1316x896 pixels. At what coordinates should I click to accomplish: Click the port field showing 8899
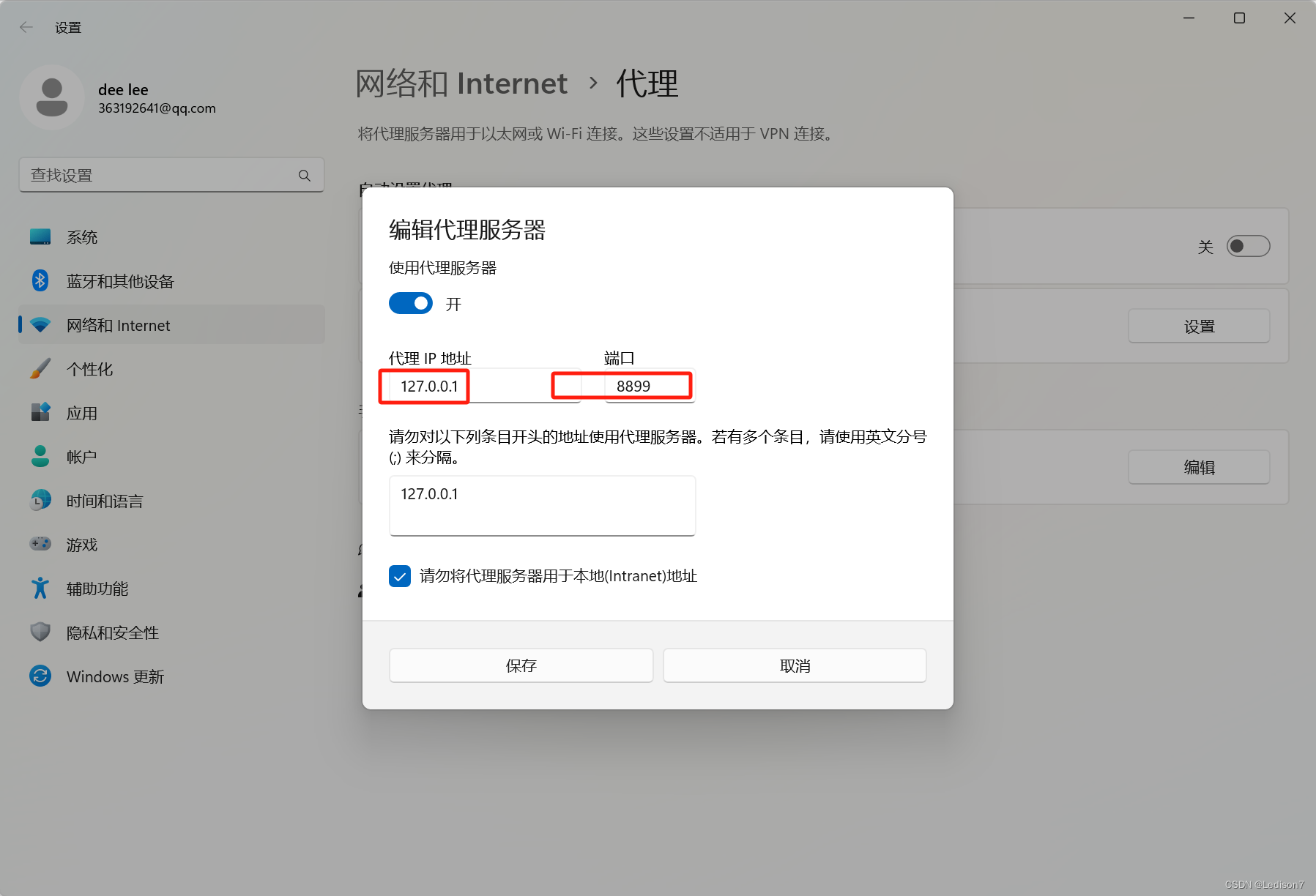[x=650, y=386]
